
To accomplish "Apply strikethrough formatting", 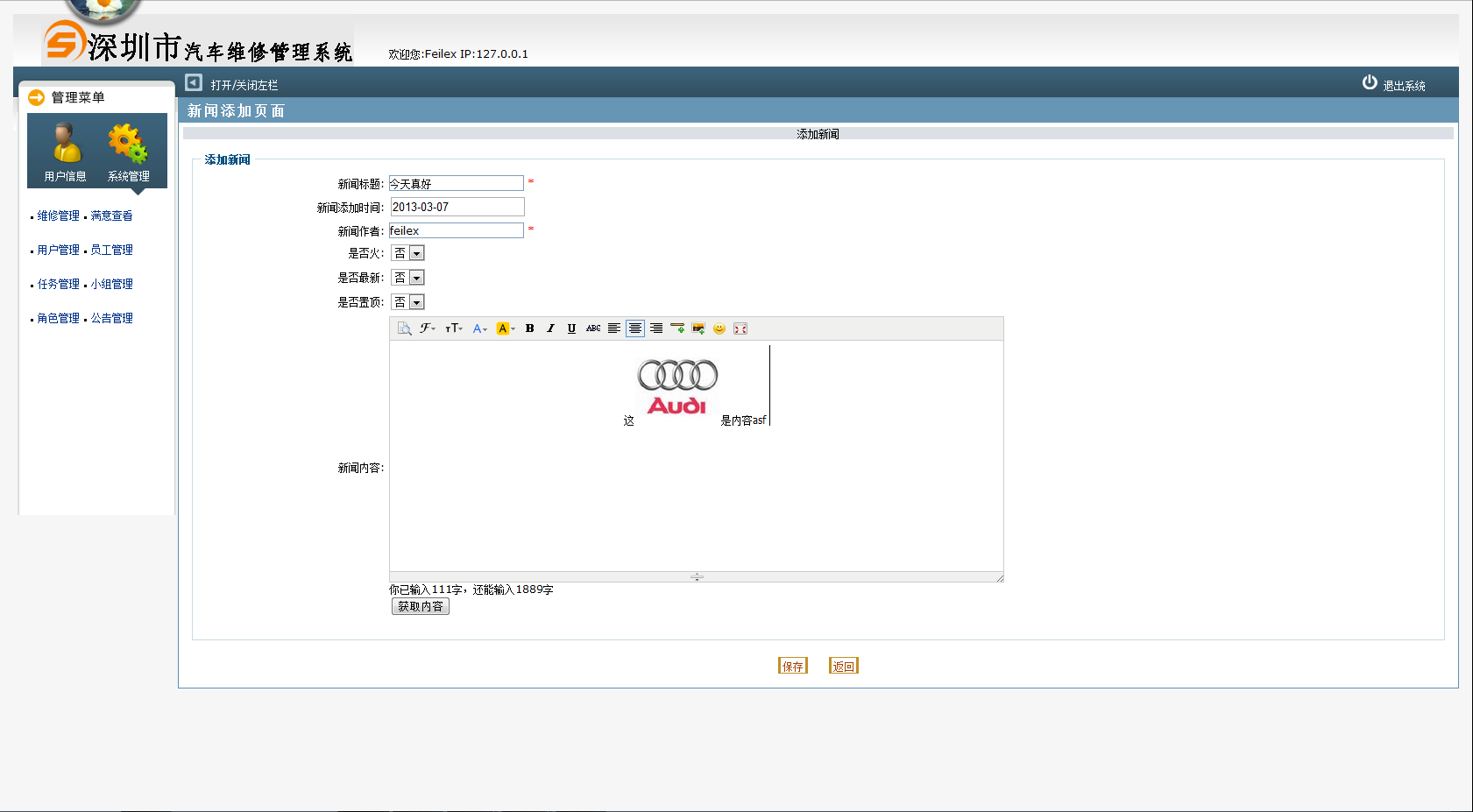I will [593, 328].
